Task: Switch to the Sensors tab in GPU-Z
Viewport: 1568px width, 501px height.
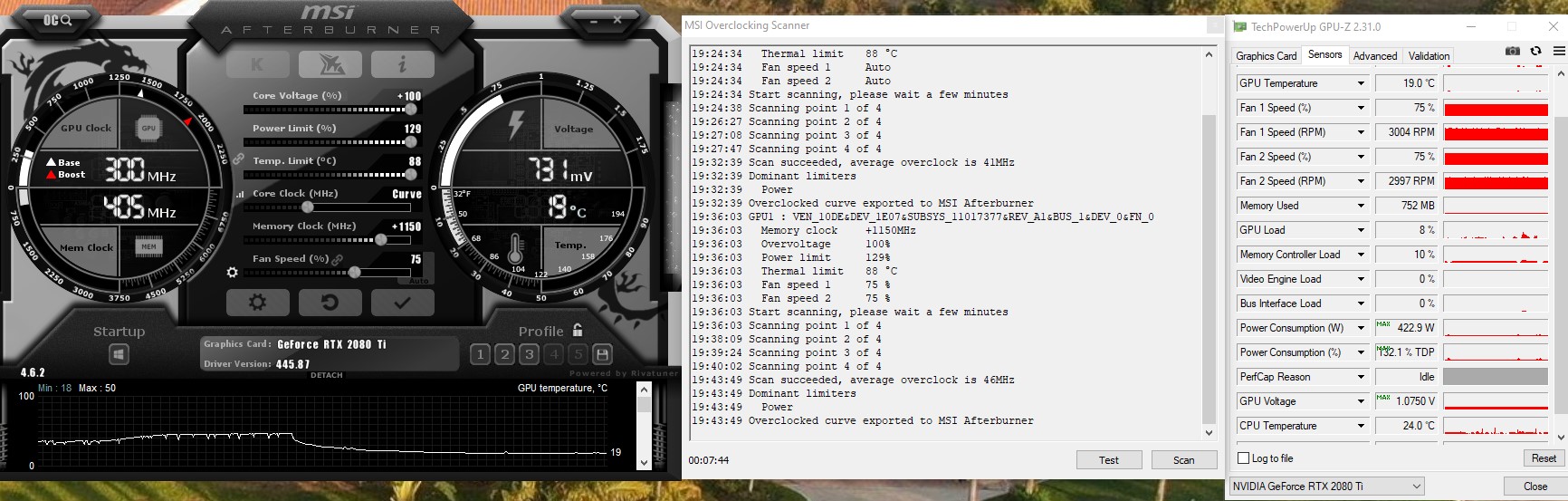Action: click(x=1325, y=55)
